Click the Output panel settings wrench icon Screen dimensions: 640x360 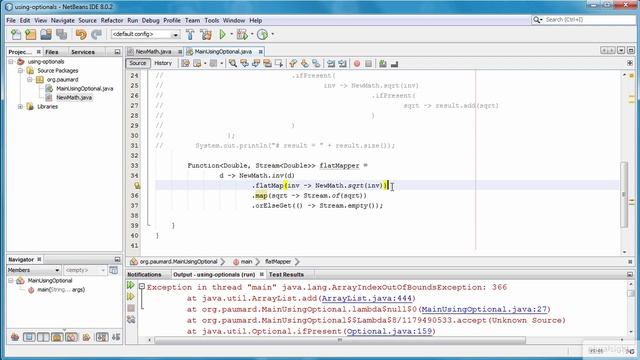131,320
